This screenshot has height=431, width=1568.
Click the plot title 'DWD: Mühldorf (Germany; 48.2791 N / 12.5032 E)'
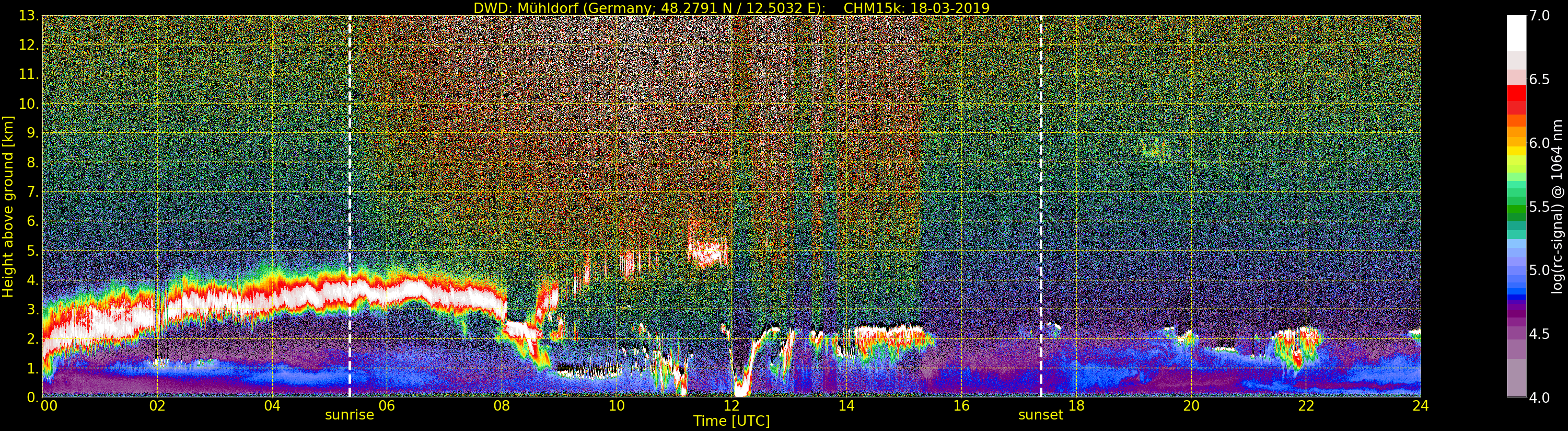(x=649, y=8)
